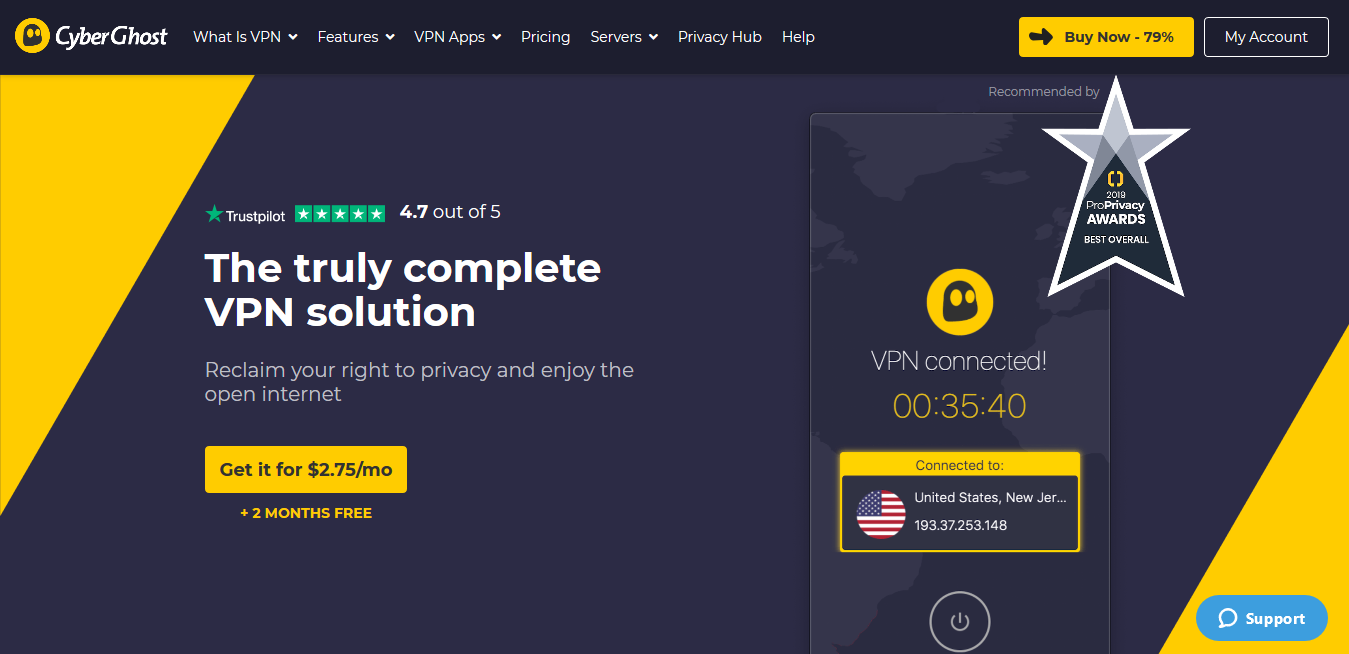Click the ProPrivacy Awards star badge

1116,188
